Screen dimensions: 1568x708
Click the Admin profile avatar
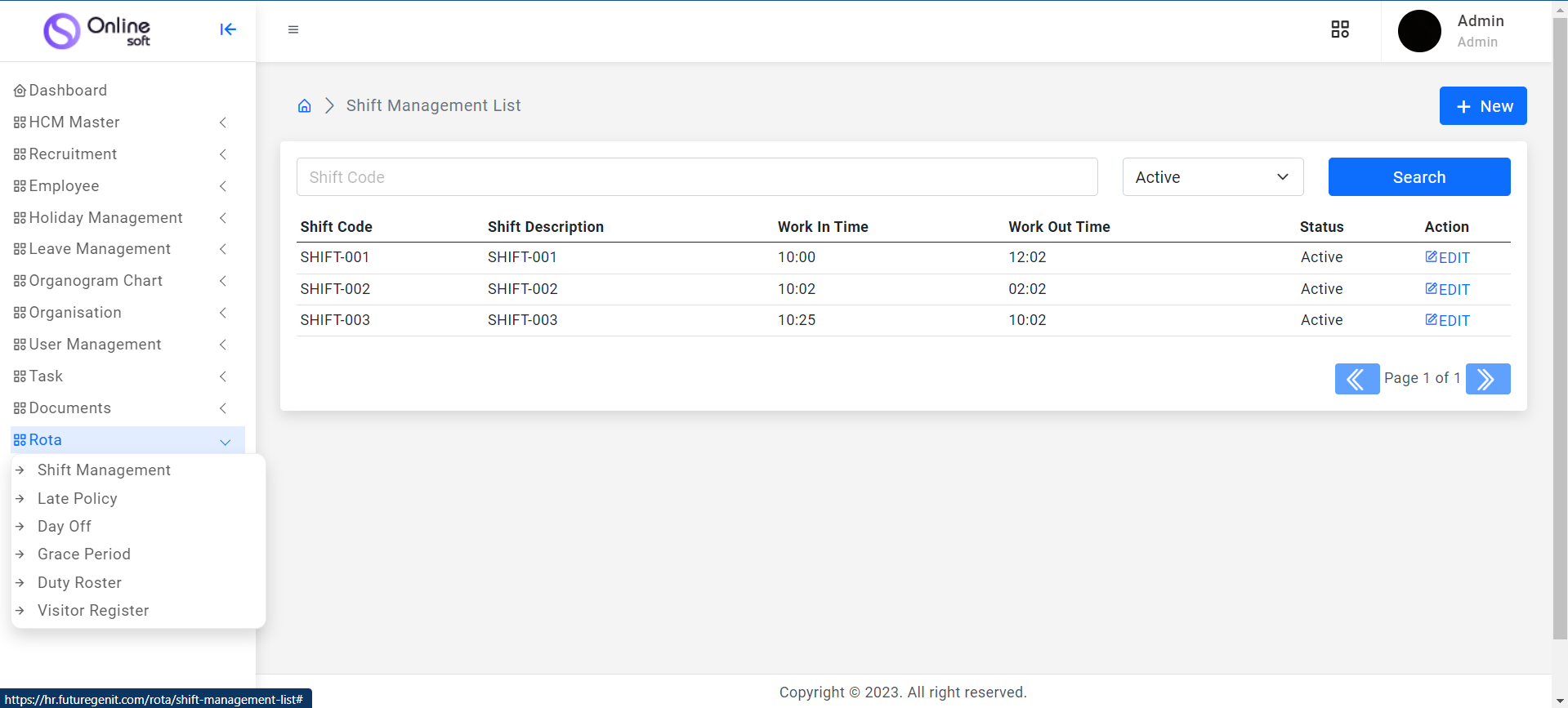(1419, 31)
